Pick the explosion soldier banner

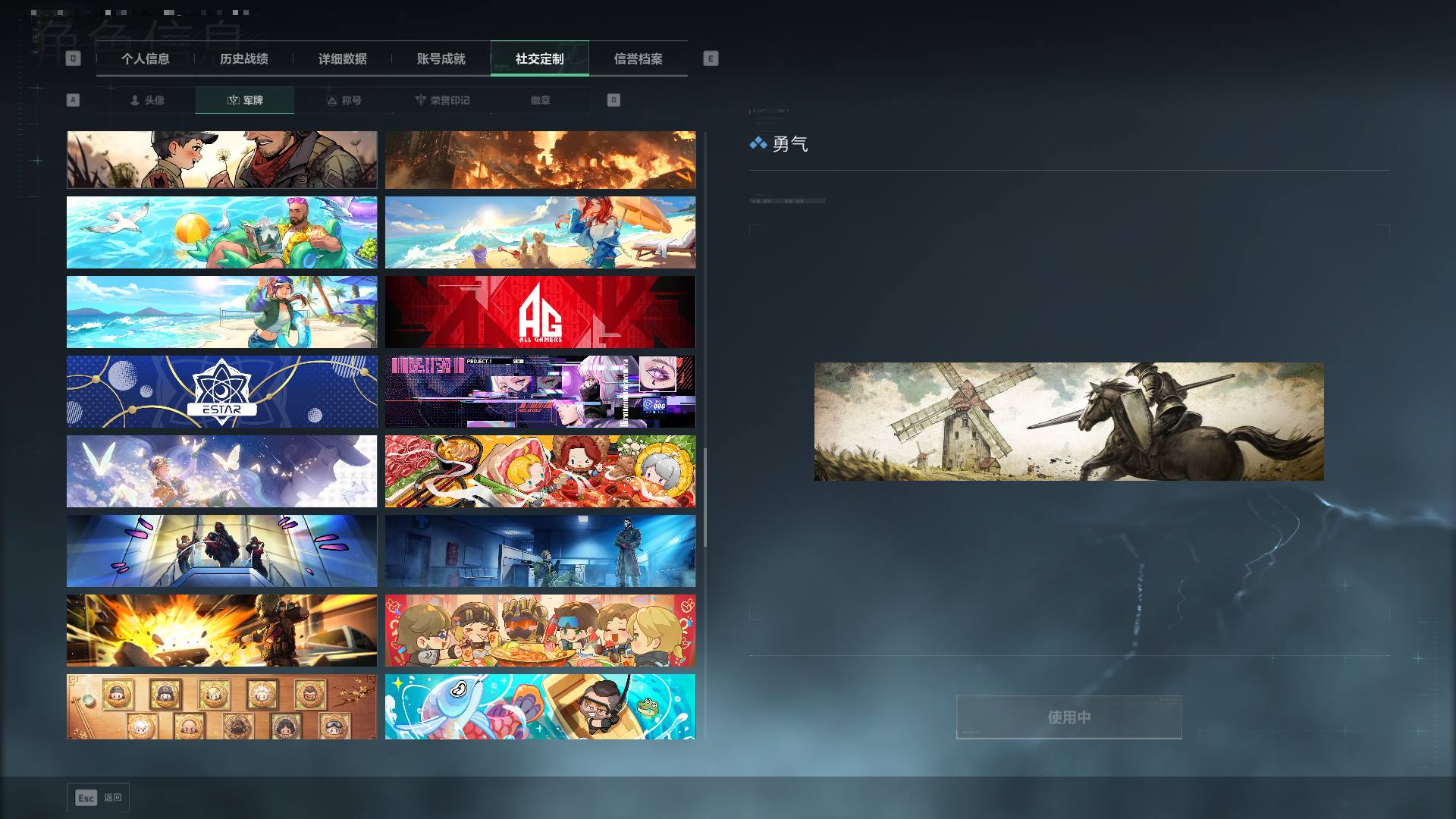[221, 630]
